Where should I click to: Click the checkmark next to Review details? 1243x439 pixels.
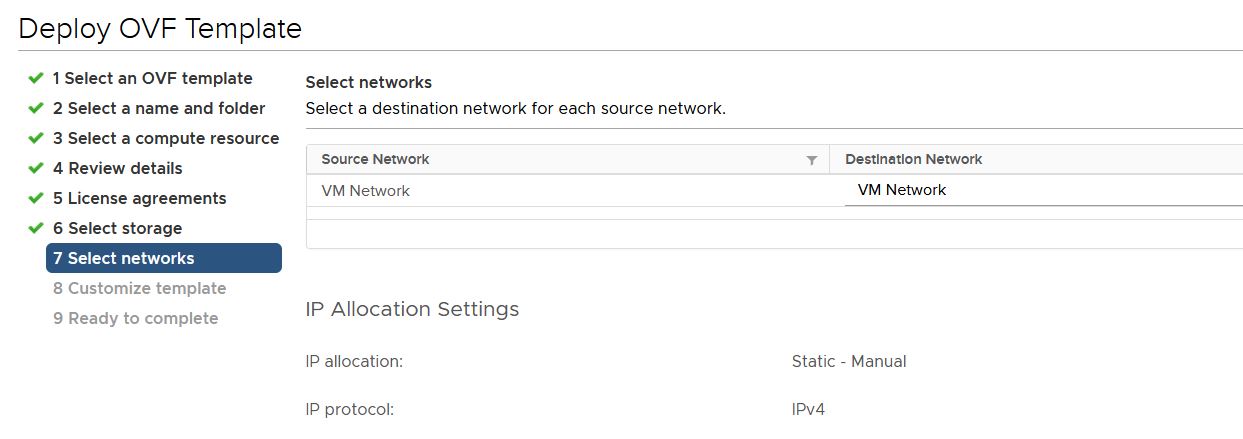(36, 168)
